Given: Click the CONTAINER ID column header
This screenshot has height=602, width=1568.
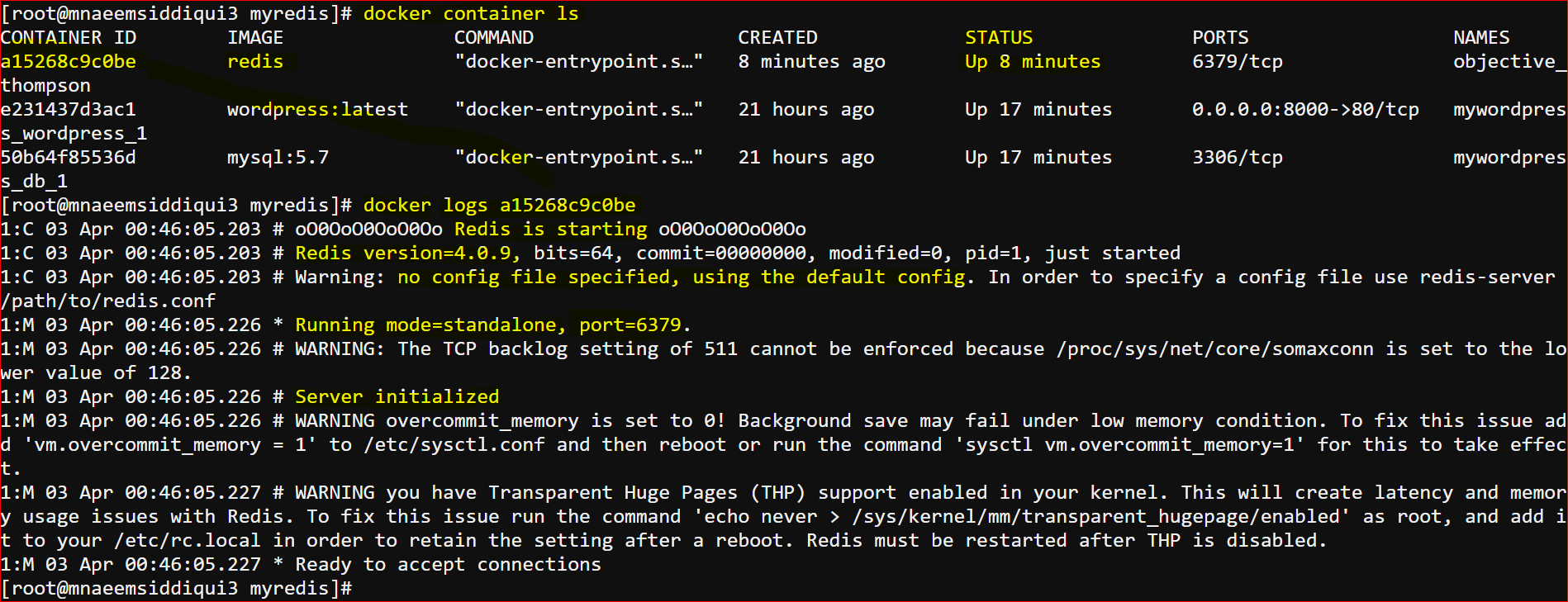Looking at the screenshot, I should (x=69, y=37).
